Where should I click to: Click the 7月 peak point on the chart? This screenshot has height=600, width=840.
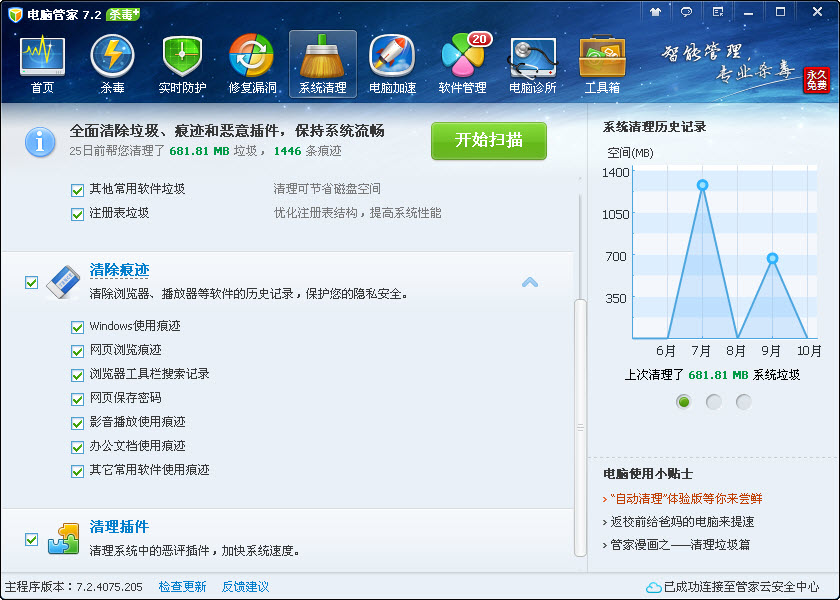[702, 185]
